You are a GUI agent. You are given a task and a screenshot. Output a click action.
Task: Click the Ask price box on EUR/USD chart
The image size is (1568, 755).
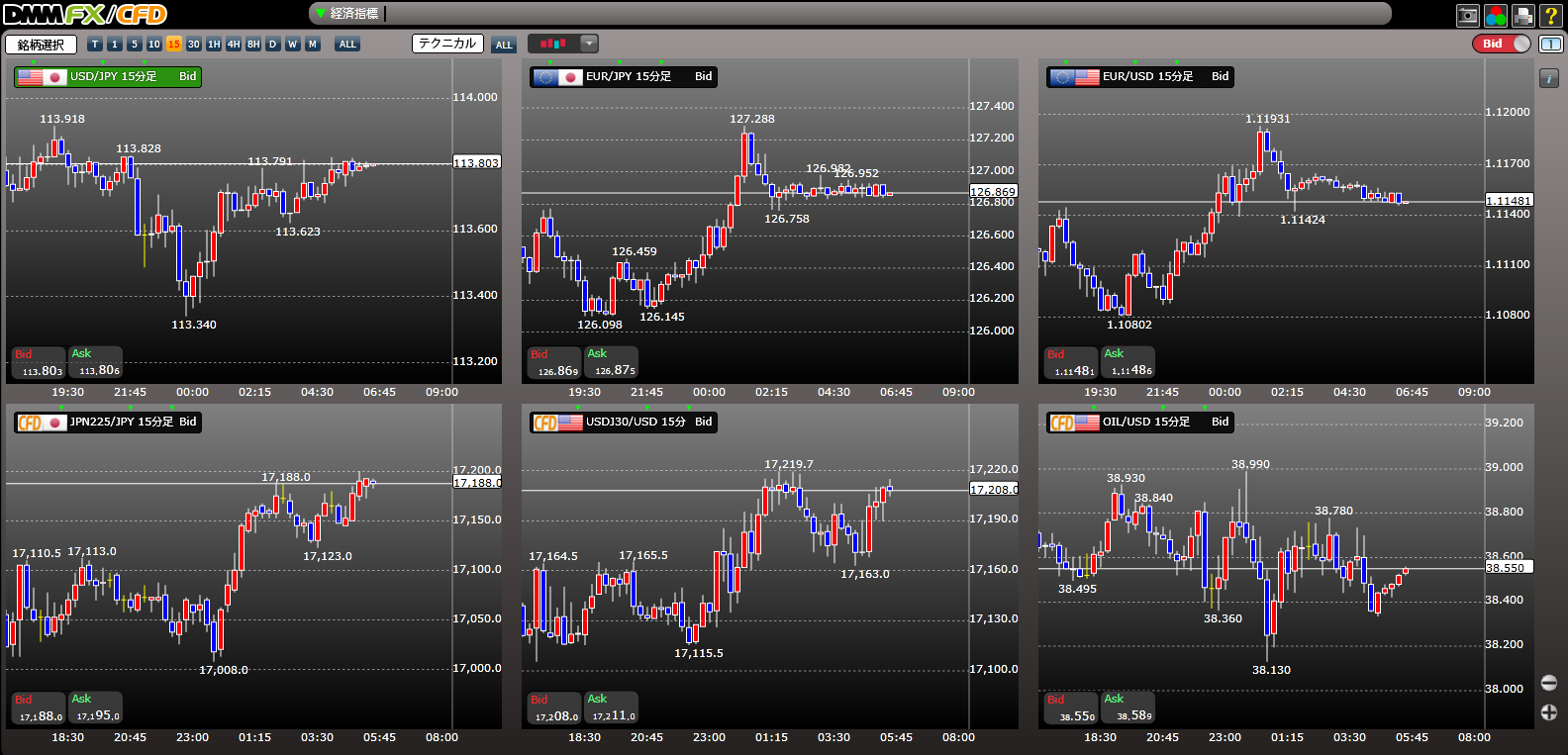pyautogui.click(x=1128, y=362)
